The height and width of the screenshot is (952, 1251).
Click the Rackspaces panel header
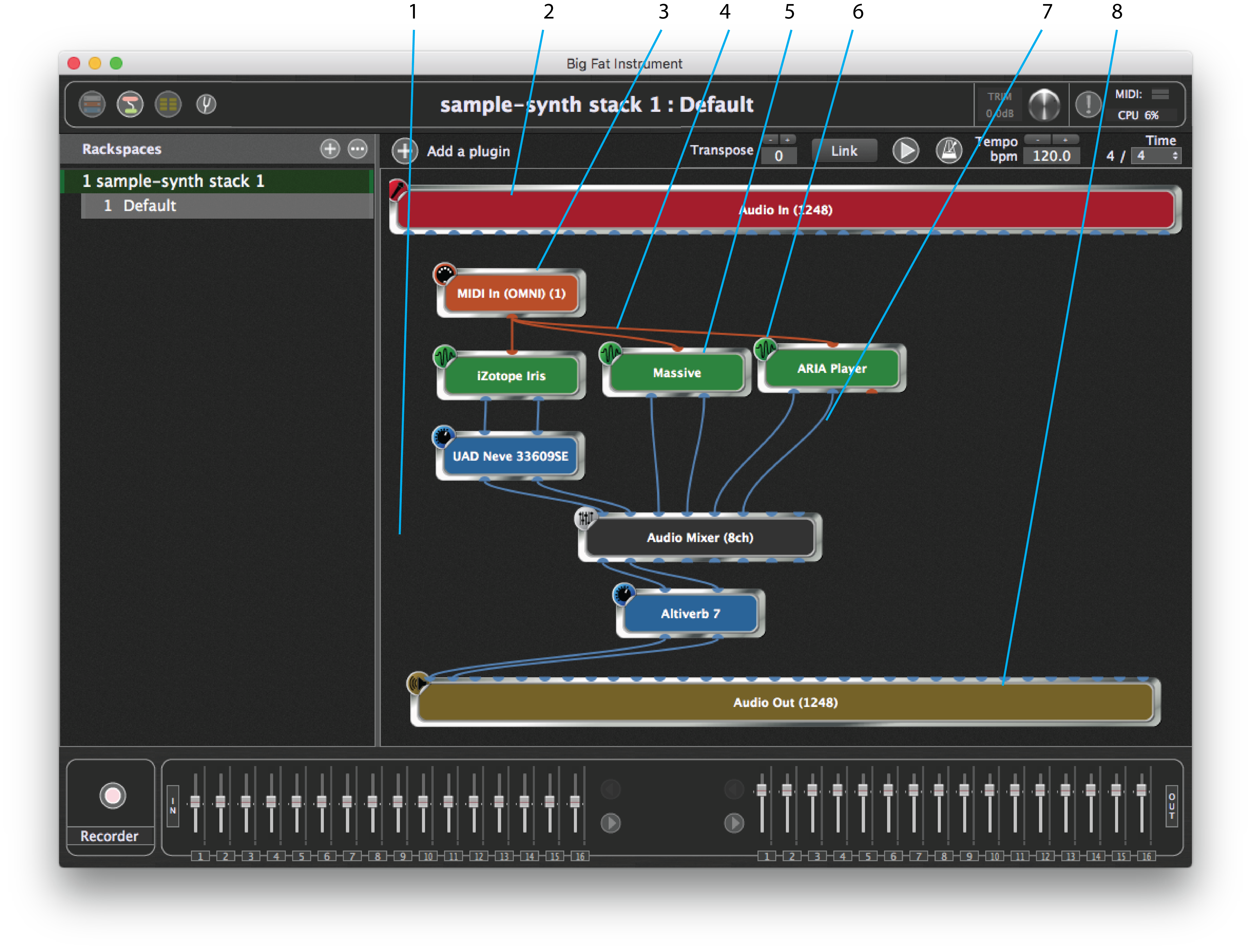[x=217, y=149]
